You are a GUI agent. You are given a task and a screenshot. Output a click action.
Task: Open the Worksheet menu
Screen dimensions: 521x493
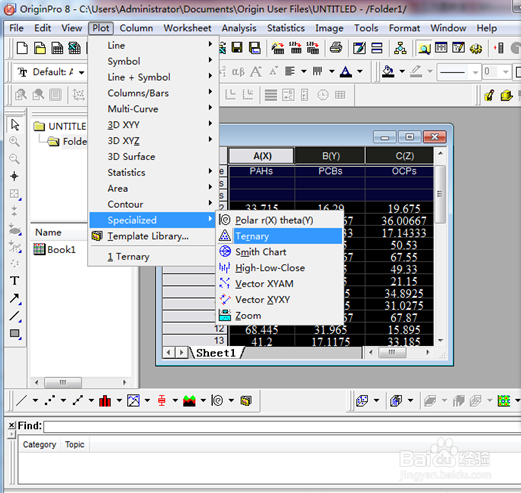[187, 28]
